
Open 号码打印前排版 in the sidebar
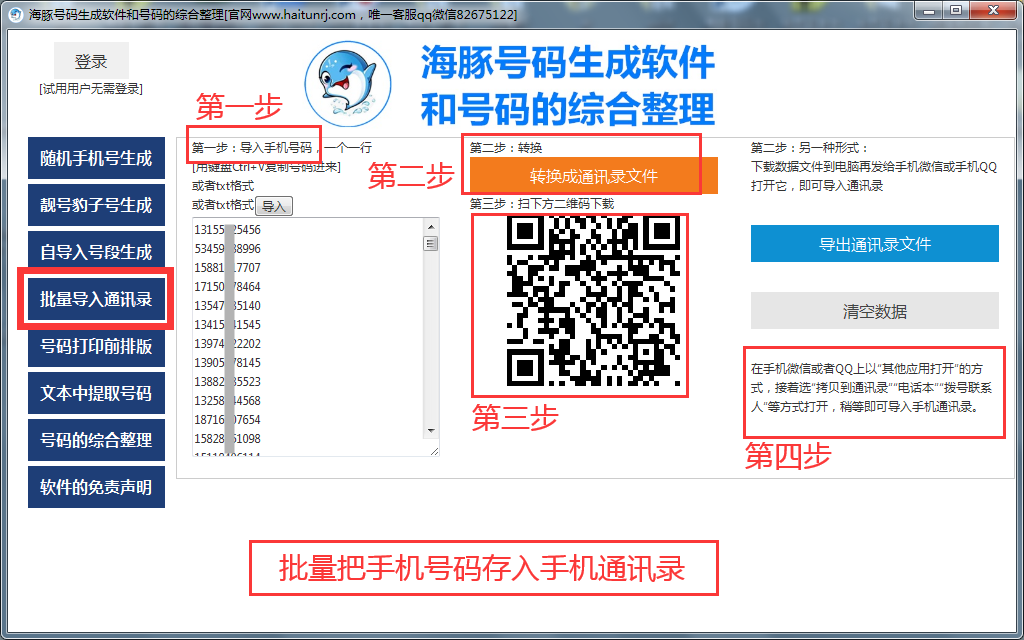pyautogui.click(x=96, y=346)
